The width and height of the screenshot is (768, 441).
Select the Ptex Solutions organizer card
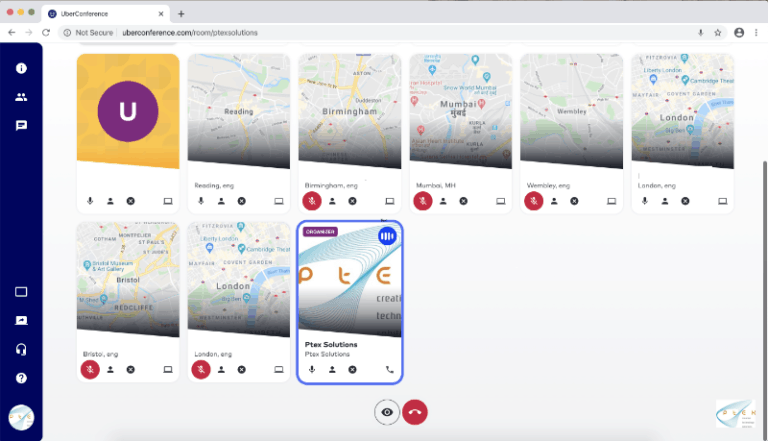pos(350,300)
